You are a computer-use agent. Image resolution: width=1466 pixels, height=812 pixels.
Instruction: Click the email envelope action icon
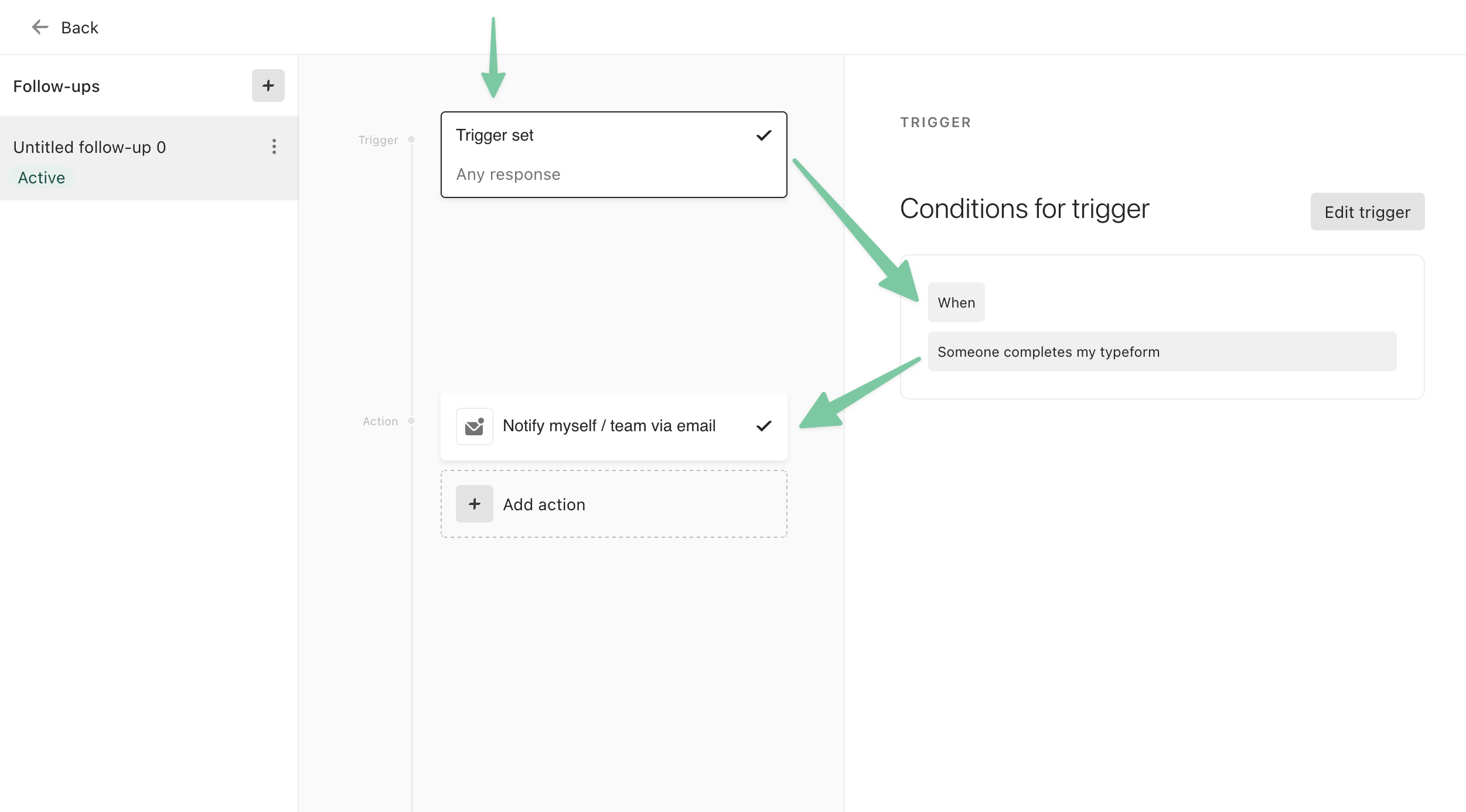(474, 427)
